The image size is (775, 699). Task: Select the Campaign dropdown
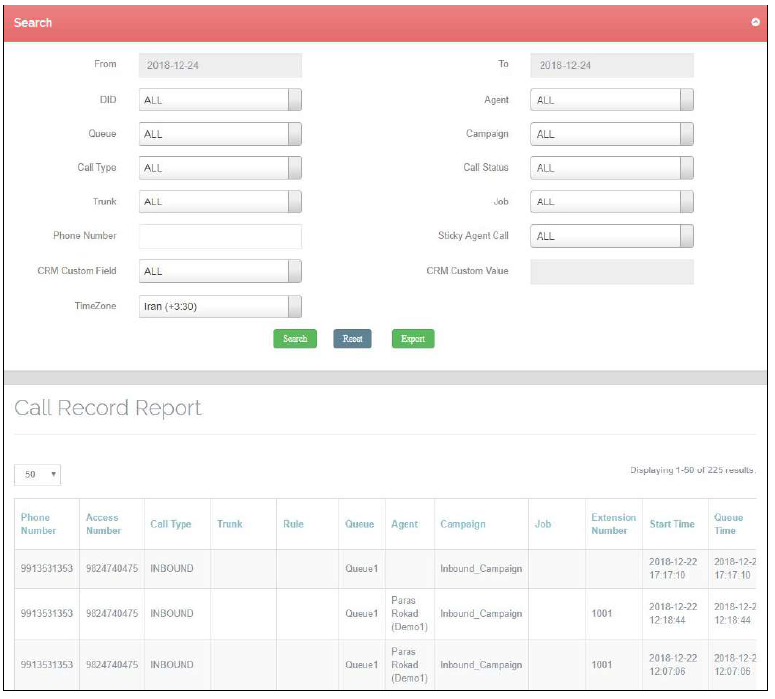pyautogui.click(x=611, y=134)
